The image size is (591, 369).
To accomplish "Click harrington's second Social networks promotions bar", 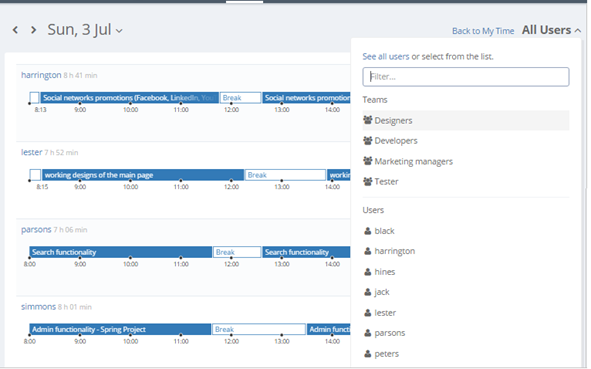I will pyautogui.click(x=306, y=98).
